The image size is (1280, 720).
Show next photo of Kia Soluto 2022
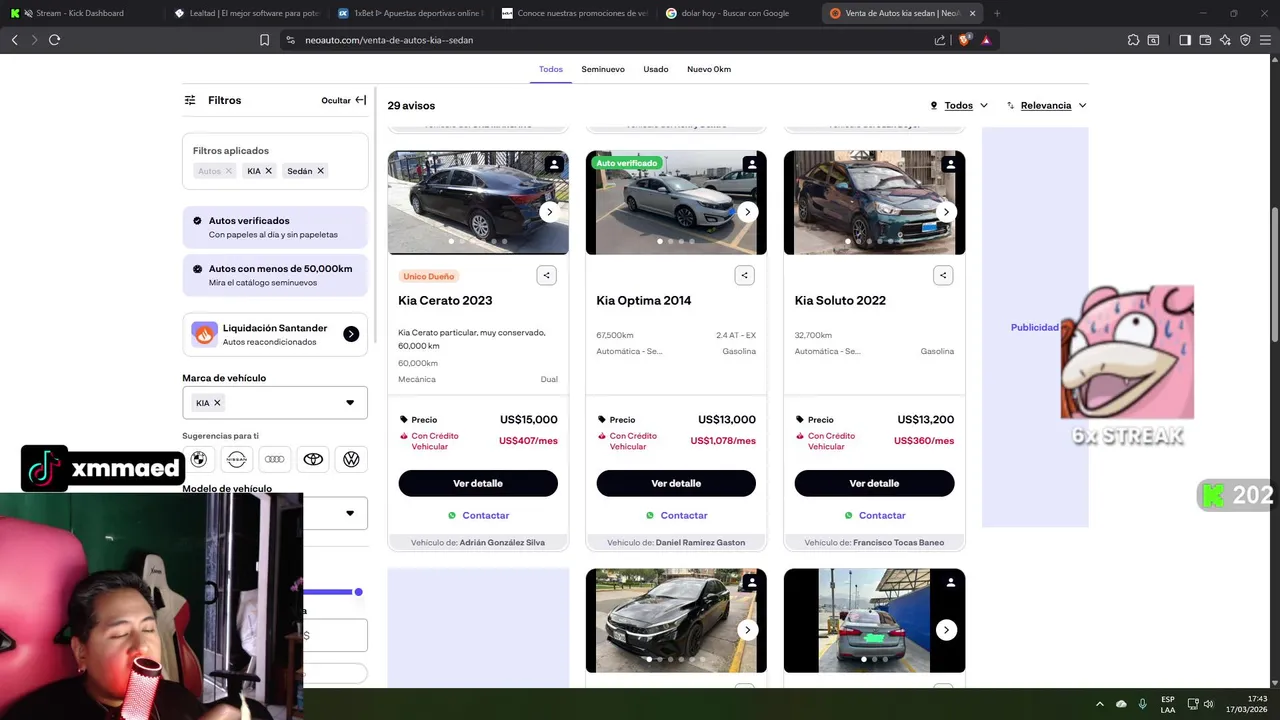click(946, 212)
